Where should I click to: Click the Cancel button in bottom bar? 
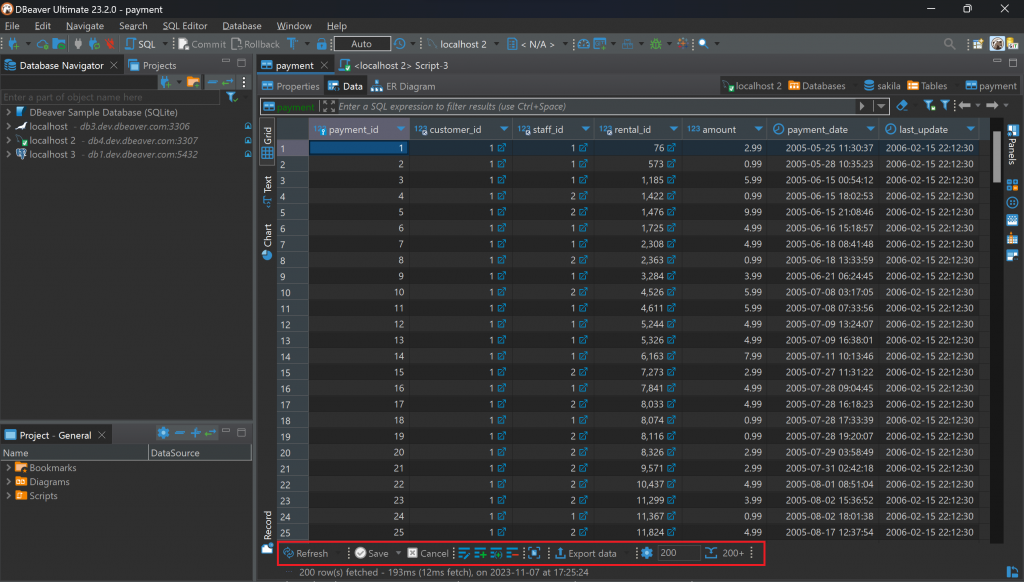[428, 553]
